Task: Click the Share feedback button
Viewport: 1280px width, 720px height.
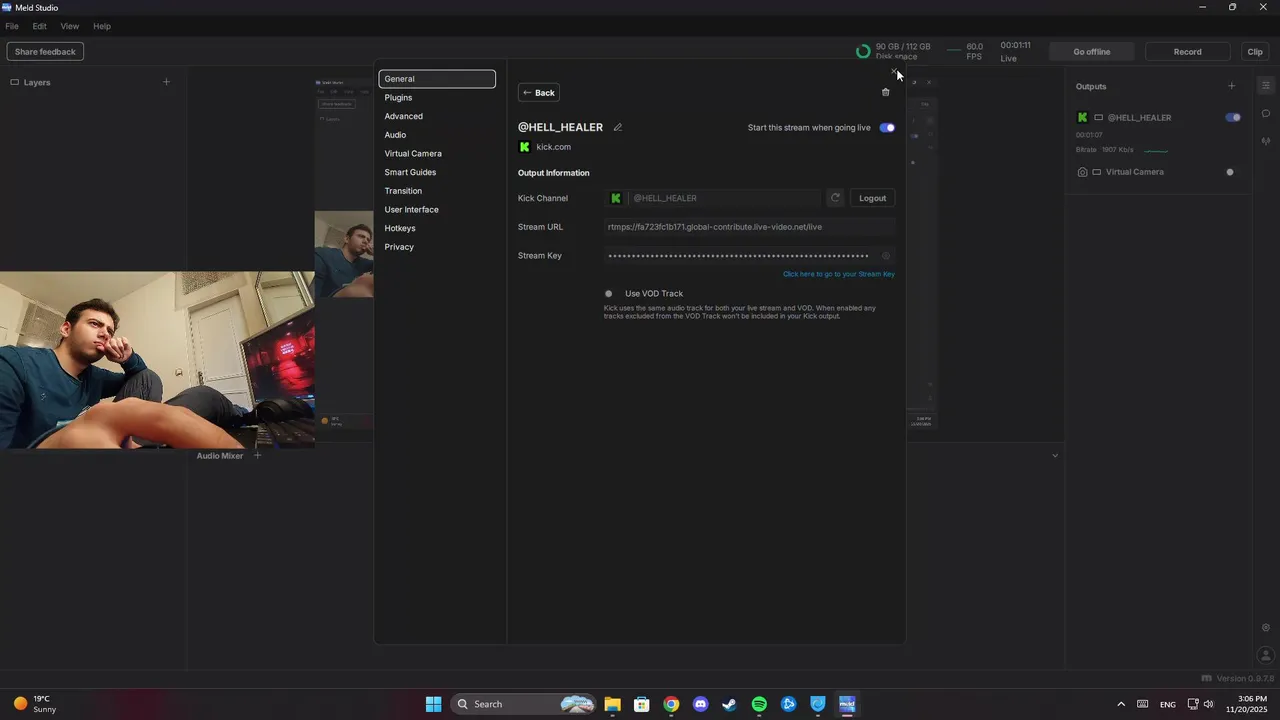Action: [x=45, y=52]
